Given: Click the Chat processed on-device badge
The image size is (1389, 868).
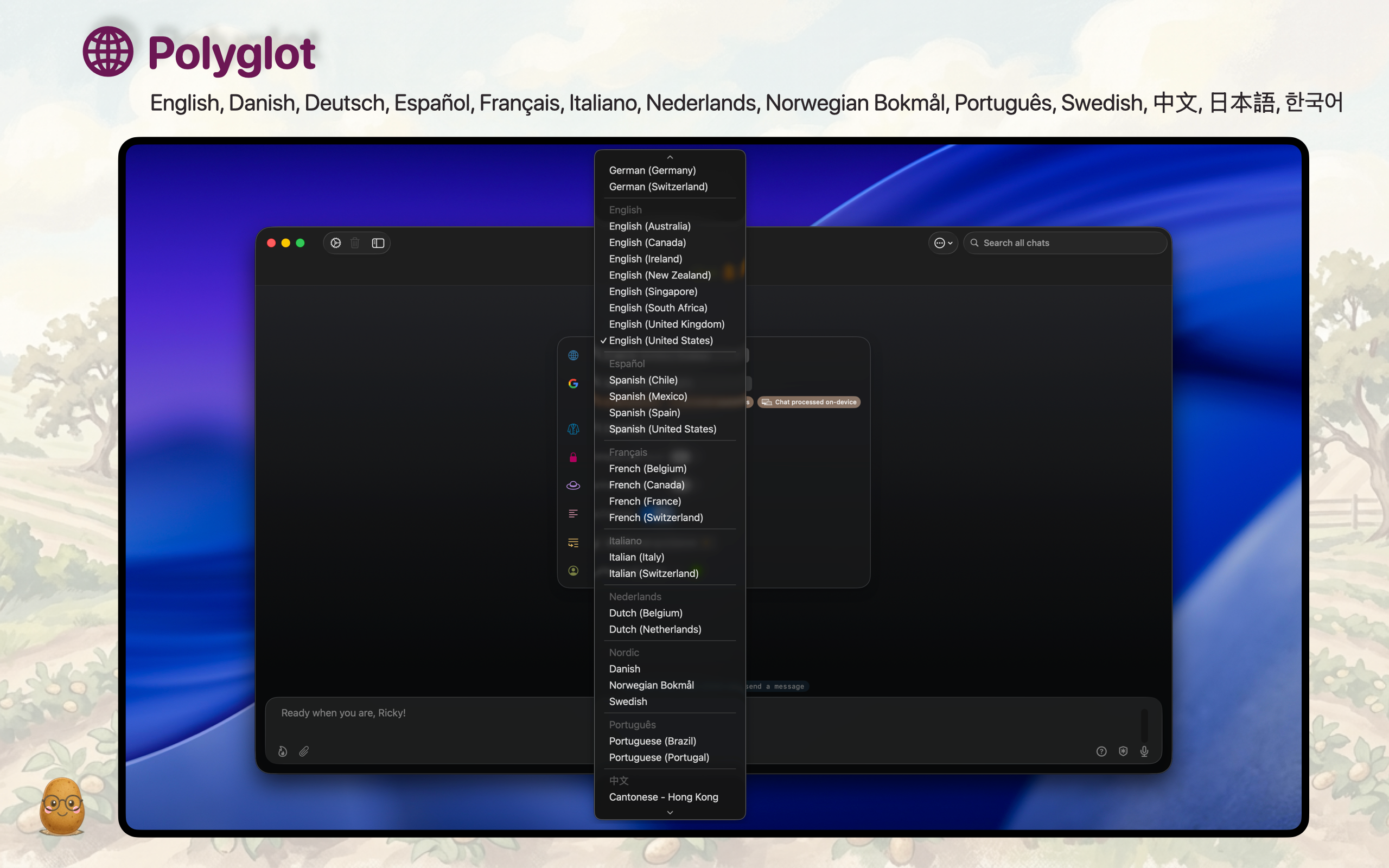Looking at the screenshot, I should tap(809, 402).
